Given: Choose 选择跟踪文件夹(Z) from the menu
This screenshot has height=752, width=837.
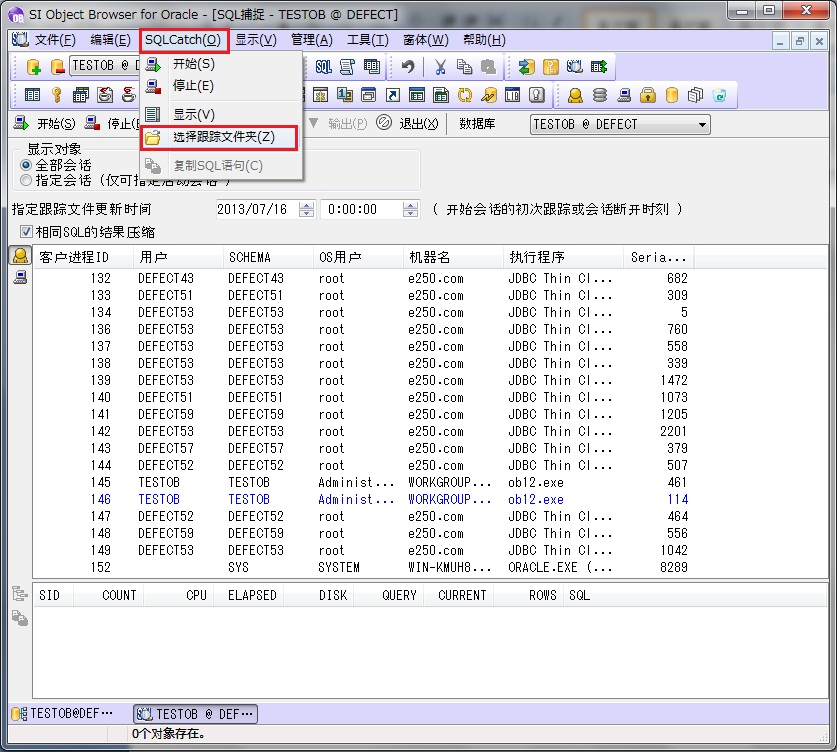Looking at the screenshot, I should point(219,138).
